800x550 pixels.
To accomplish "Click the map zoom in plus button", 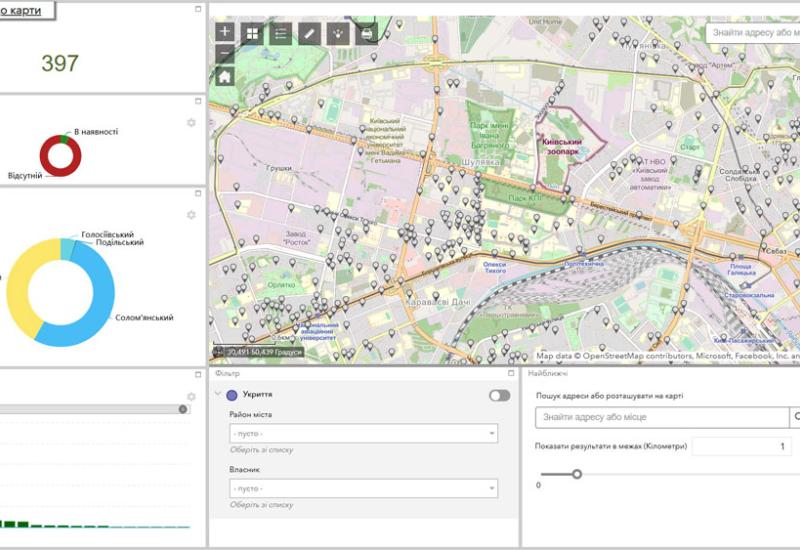I will tap(225, 32).
